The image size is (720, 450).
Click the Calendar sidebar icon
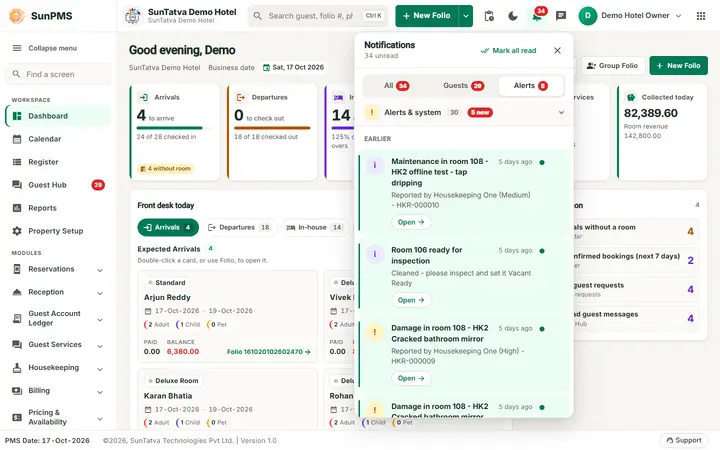[x=17, y=139]
